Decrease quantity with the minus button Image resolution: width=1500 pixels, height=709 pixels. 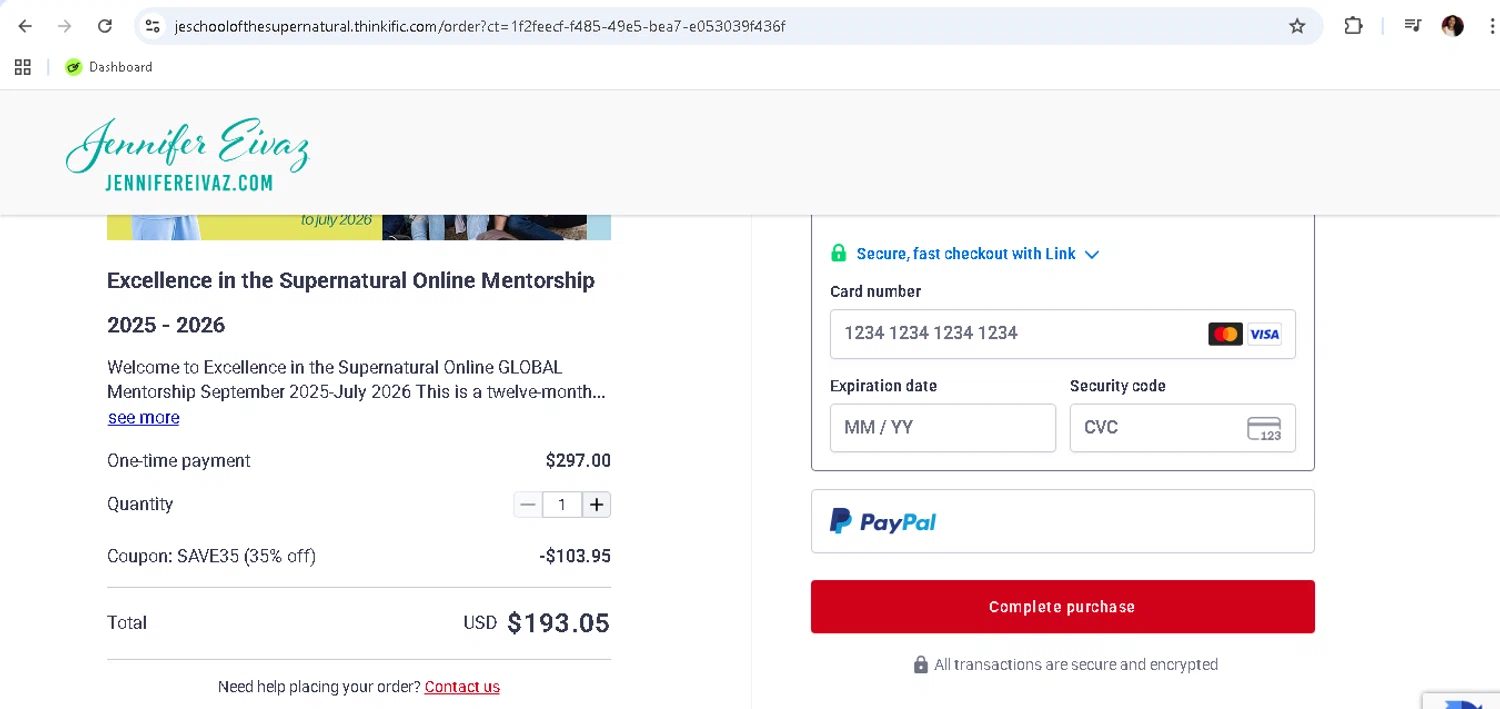click(x=528, y=505)
